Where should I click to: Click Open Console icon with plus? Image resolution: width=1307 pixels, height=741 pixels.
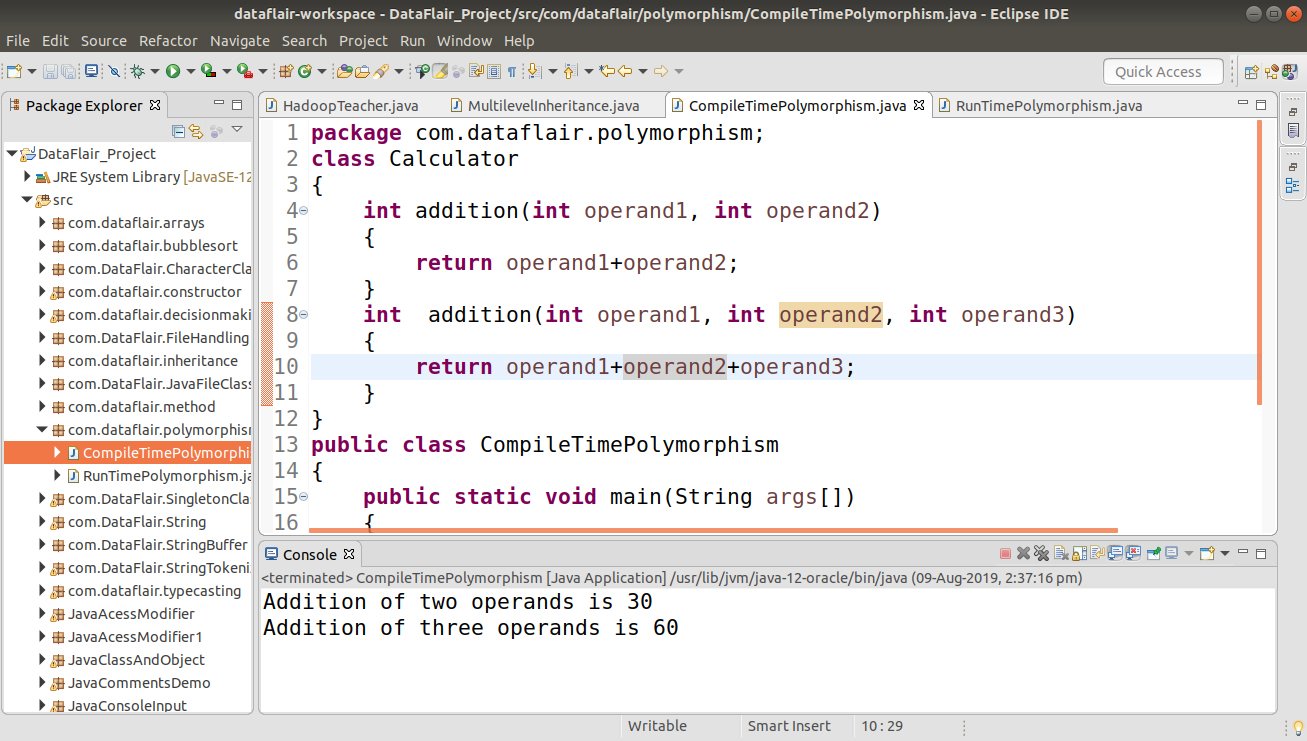1207,553
